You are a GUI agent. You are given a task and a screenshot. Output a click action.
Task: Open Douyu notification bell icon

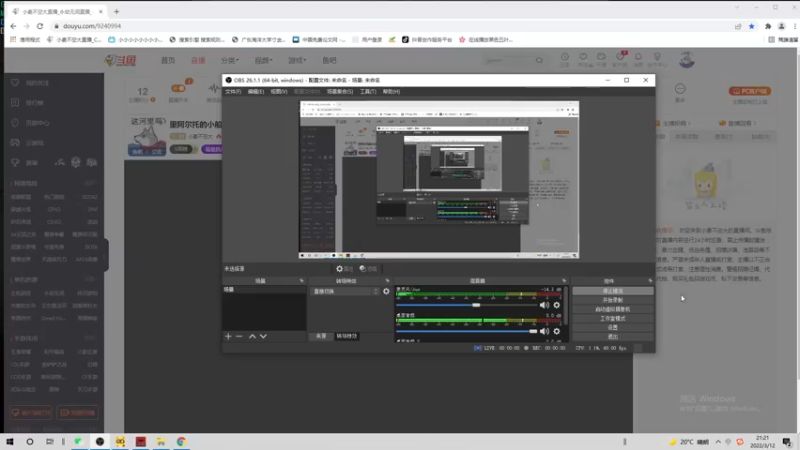tap(638, 57)
